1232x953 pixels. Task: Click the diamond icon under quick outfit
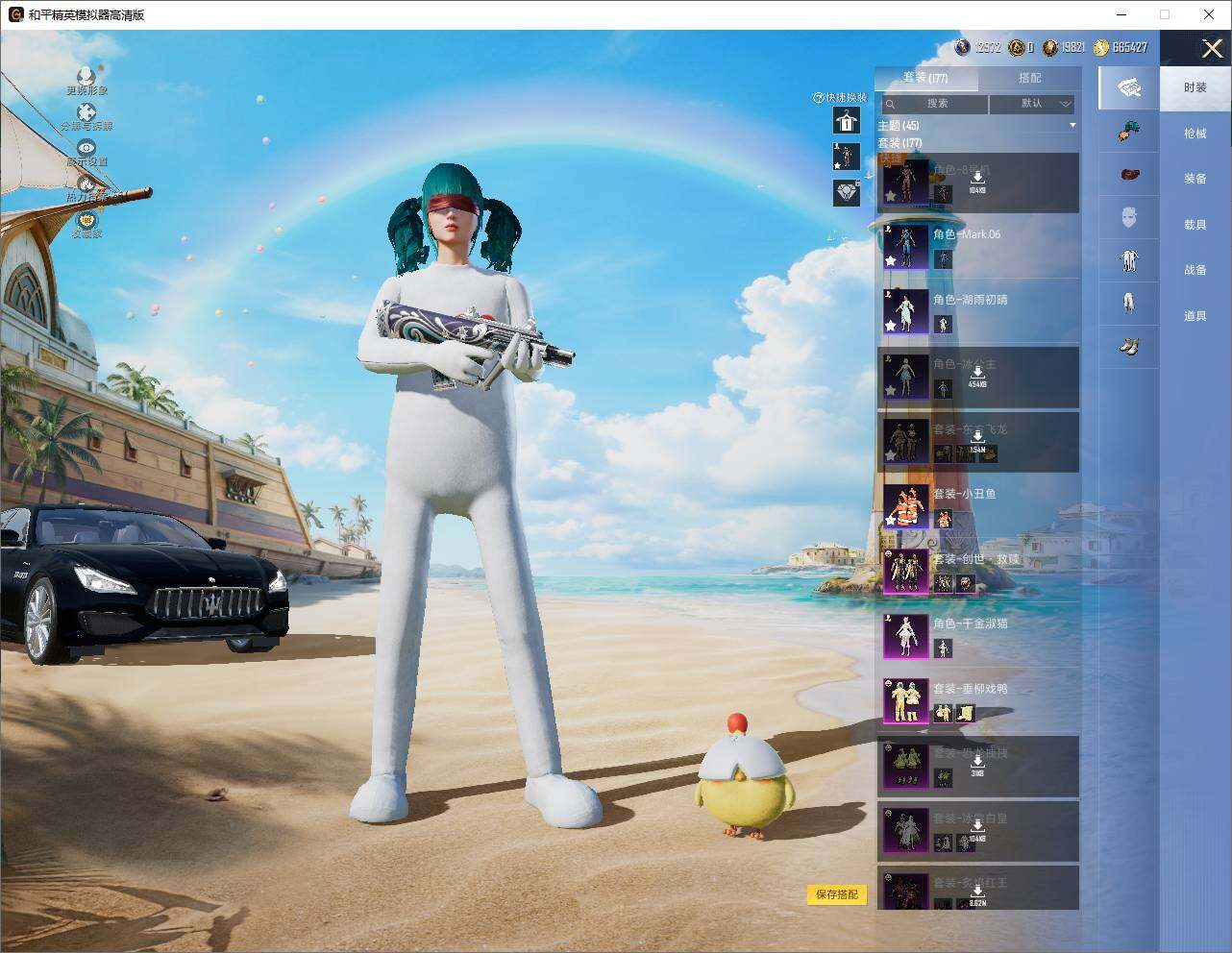847,193
